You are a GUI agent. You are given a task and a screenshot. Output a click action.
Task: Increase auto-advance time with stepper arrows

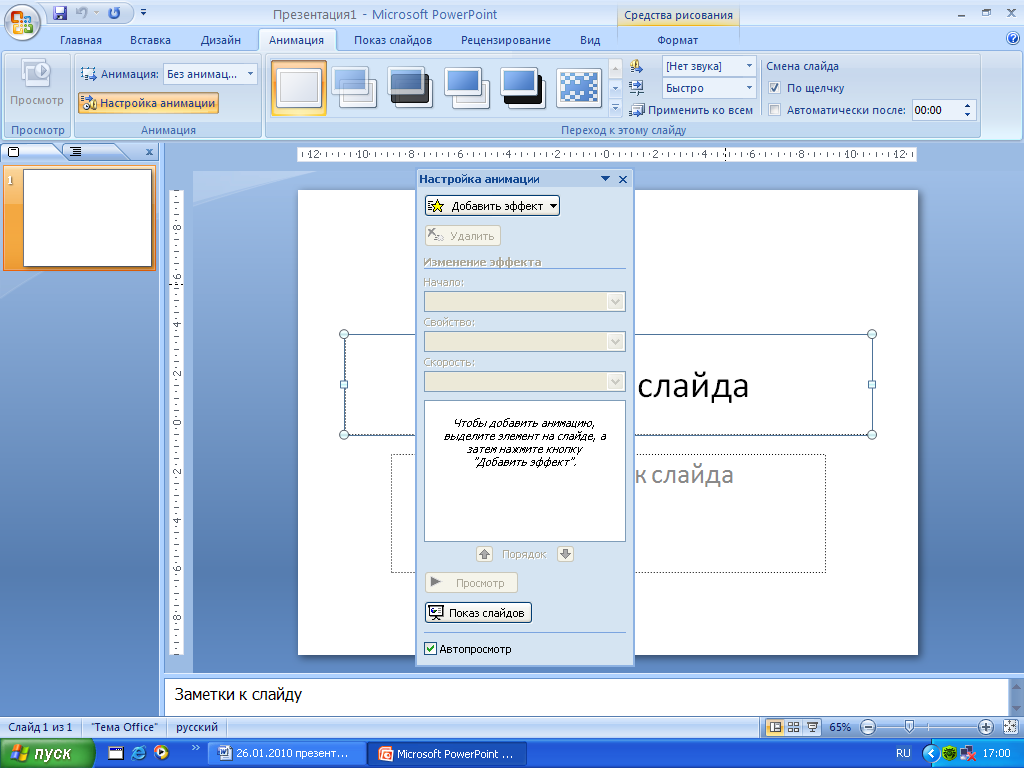tap(968, 105)
